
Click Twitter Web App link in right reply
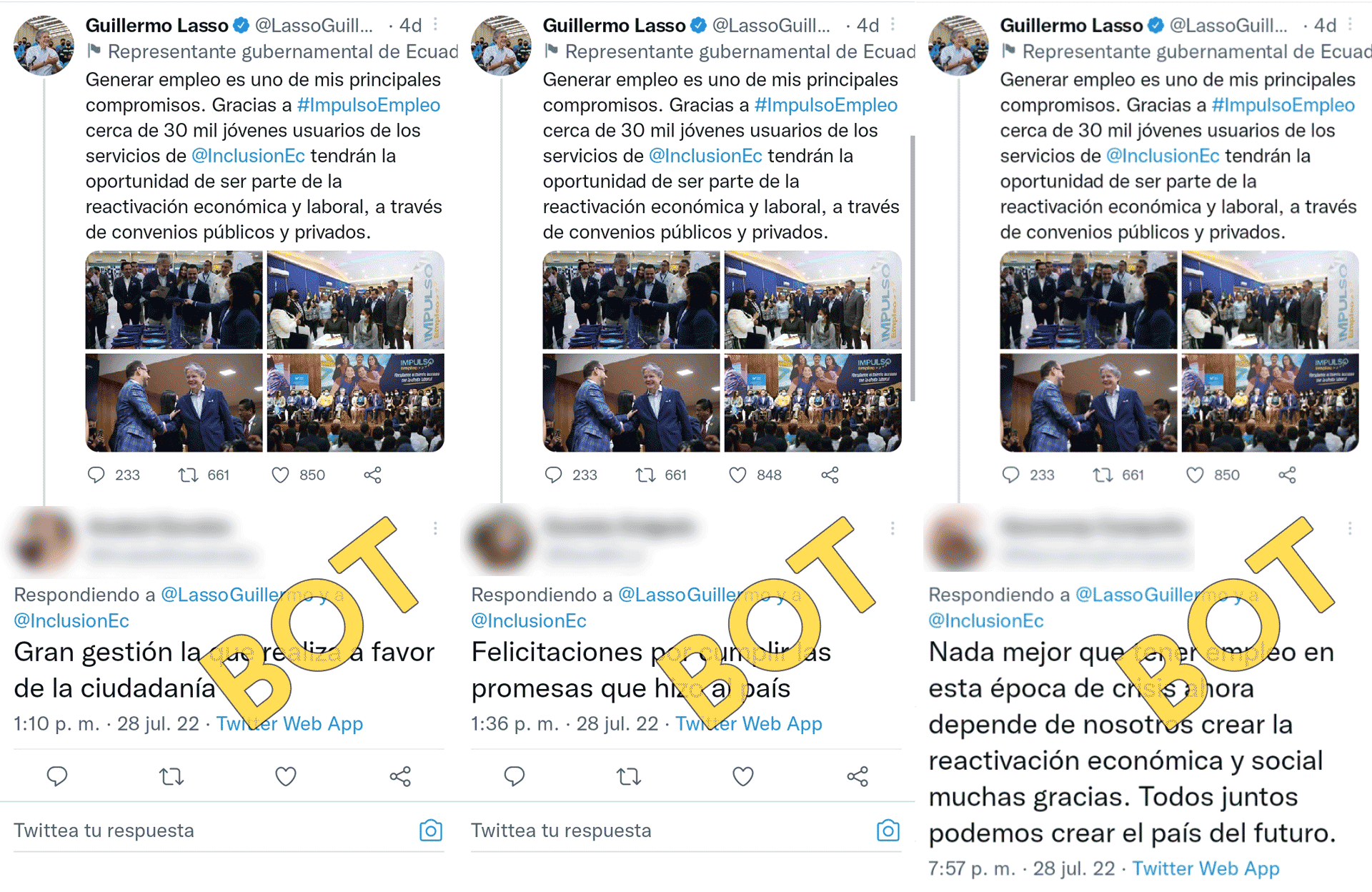(1206, 868)
